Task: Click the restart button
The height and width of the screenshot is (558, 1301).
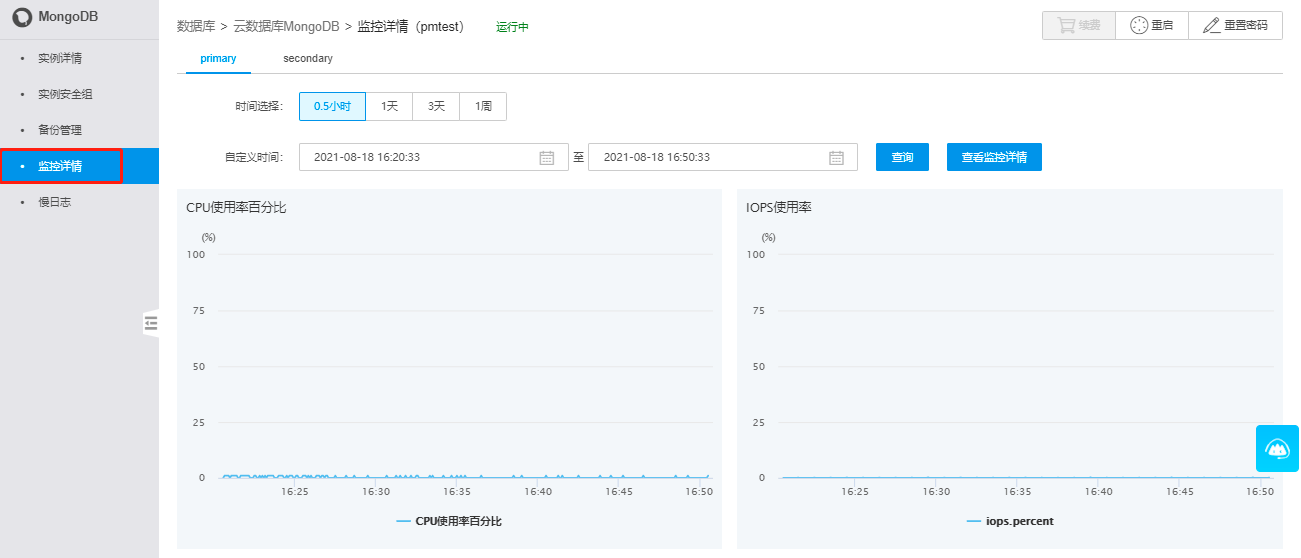Action: [1152, 26]
